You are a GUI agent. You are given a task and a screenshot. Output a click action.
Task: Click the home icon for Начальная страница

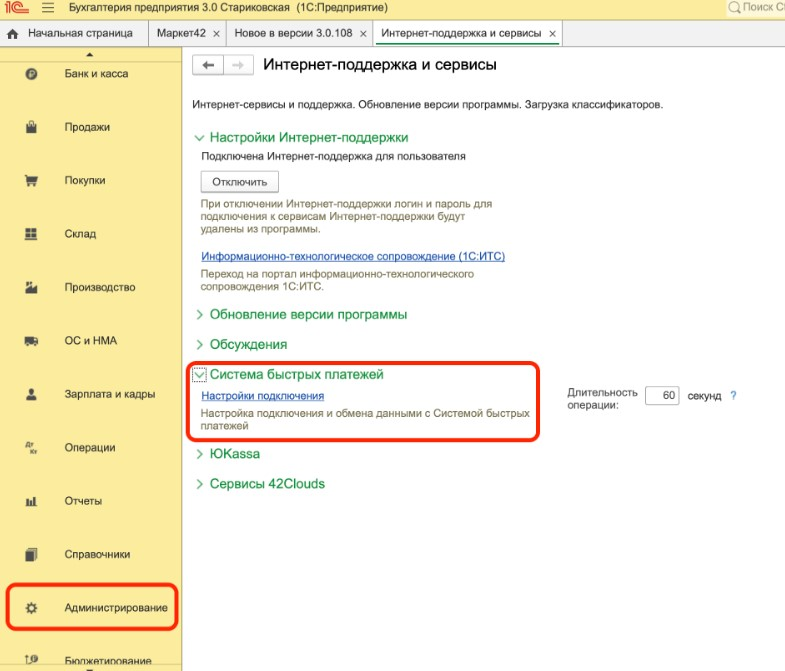point(13,33)
